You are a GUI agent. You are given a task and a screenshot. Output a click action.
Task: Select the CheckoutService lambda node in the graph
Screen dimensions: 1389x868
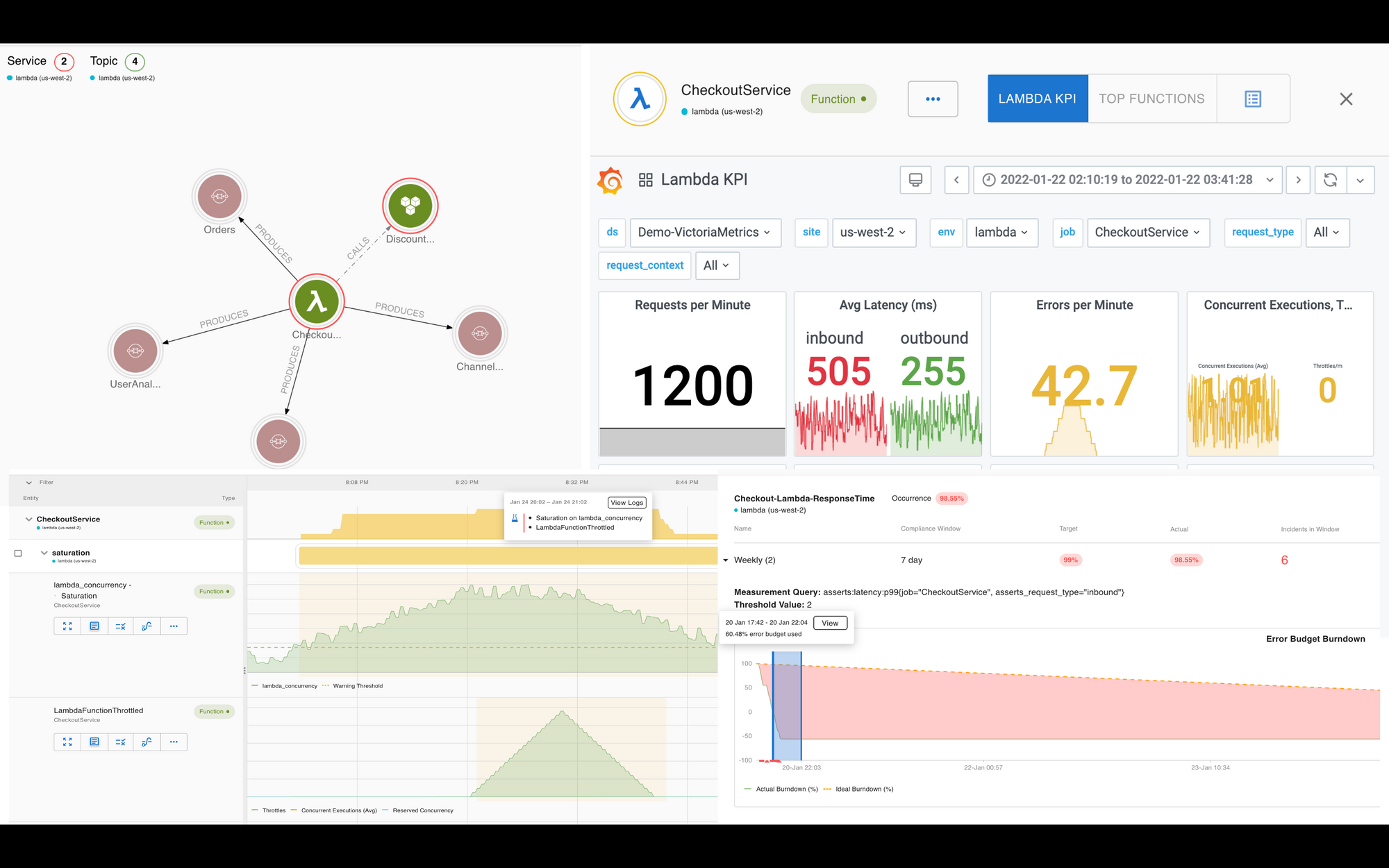tap(317, 301)
